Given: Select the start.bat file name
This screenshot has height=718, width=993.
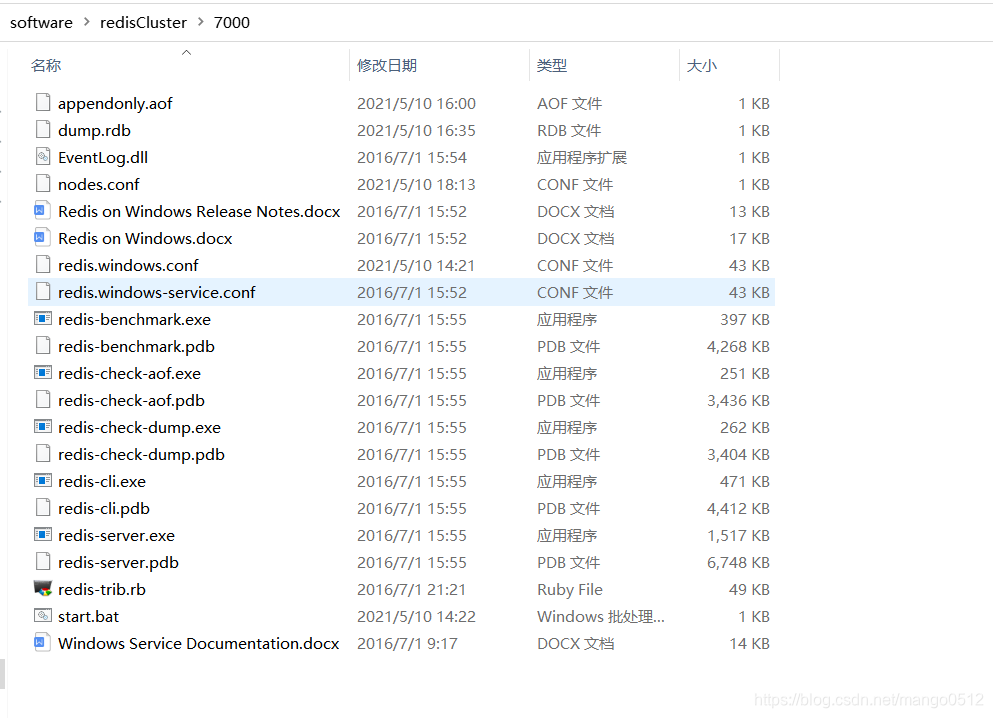Looking at the screenshot, I should coord(89,616).
